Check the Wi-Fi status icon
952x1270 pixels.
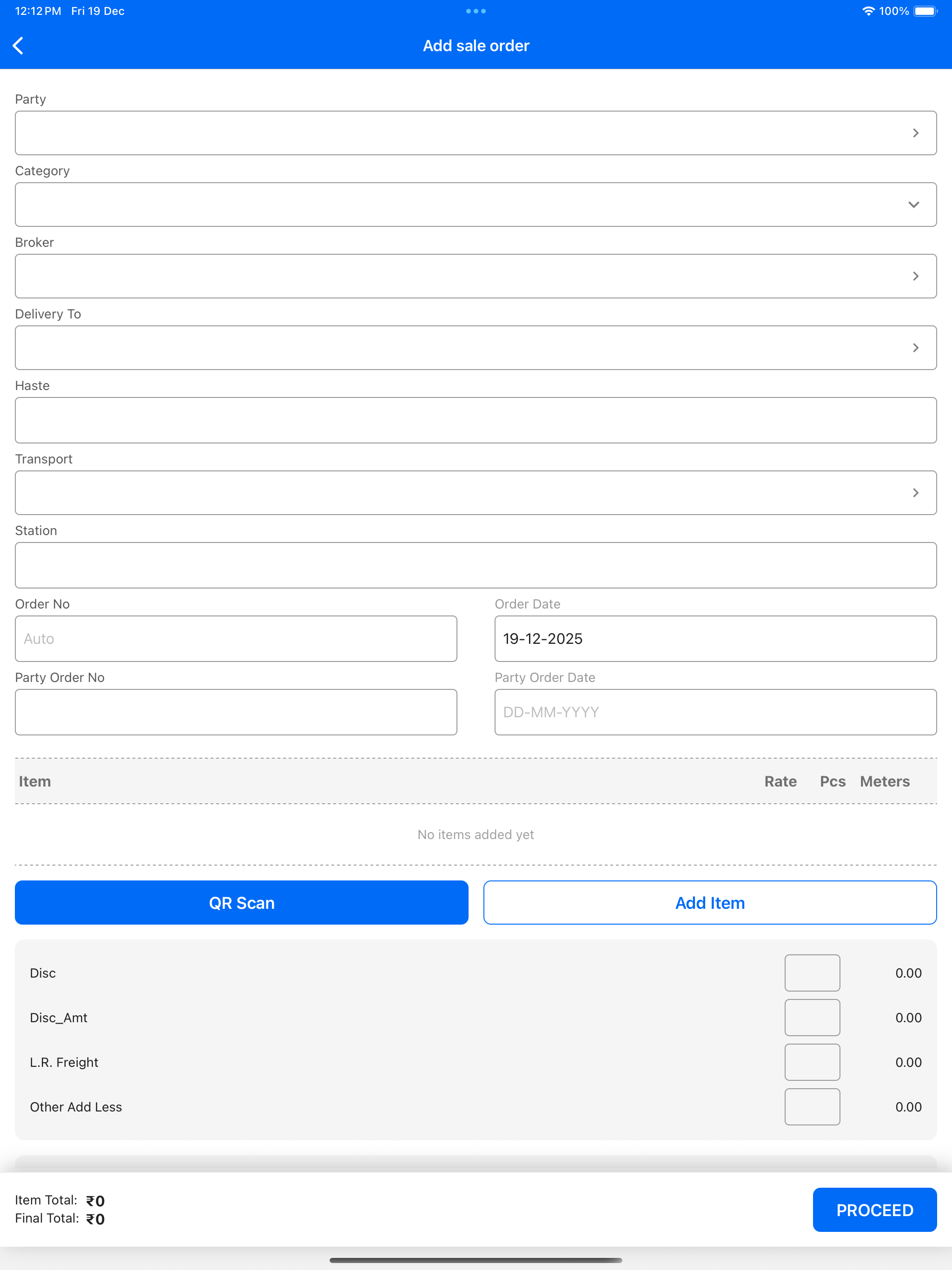coord(868,11)
